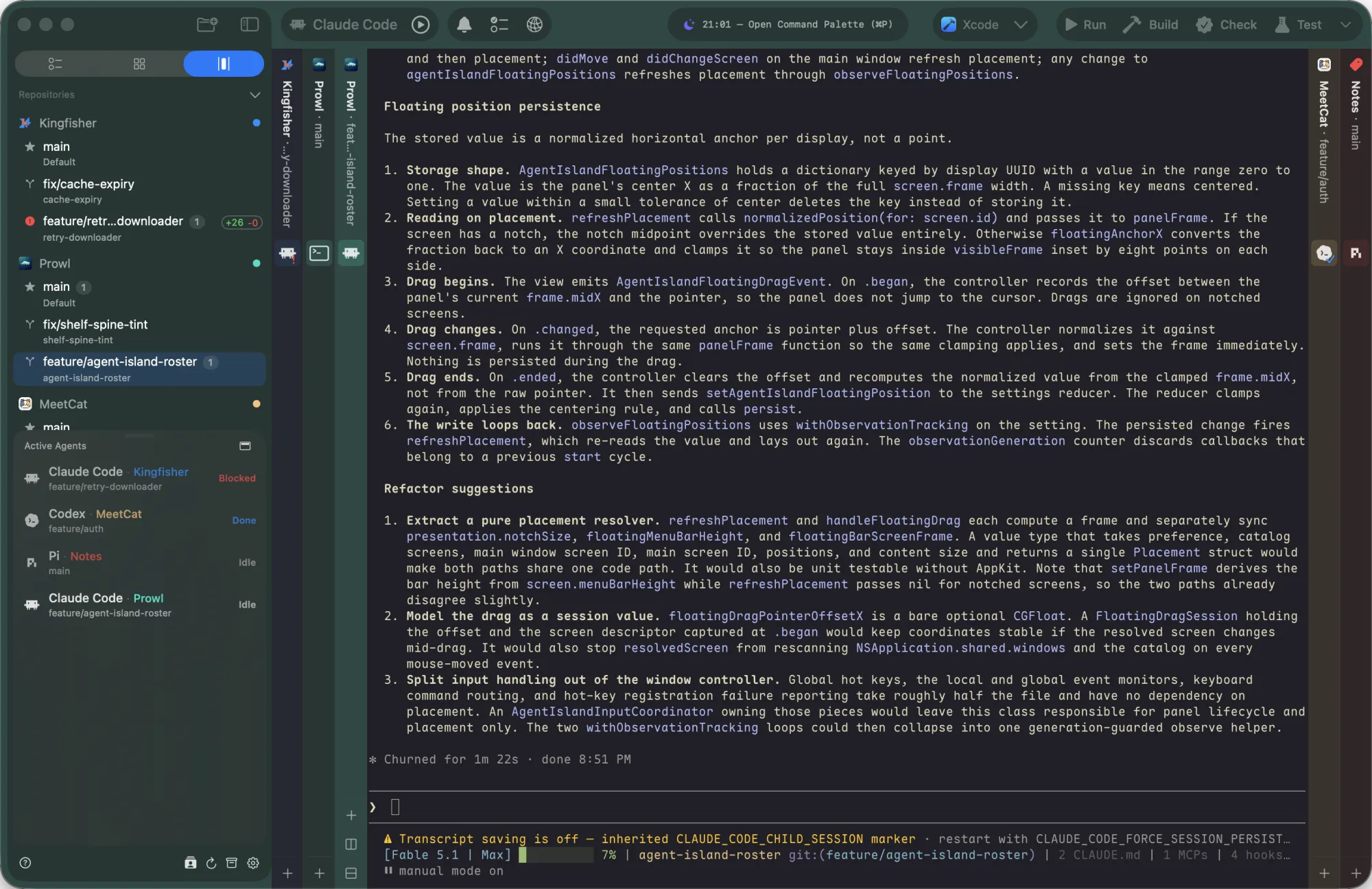Click the contact card icon in sidebar footer
1372x889 pixels.
191,863
